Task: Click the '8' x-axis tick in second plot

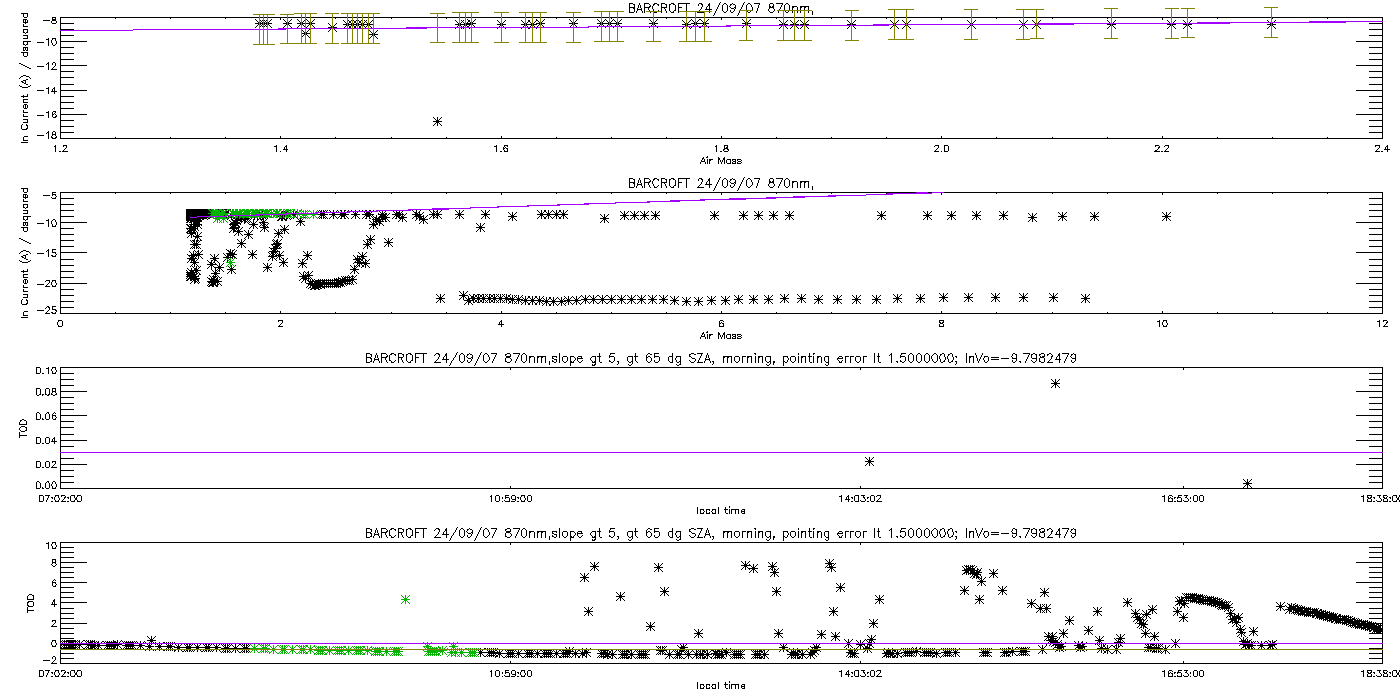Action: 941,324
